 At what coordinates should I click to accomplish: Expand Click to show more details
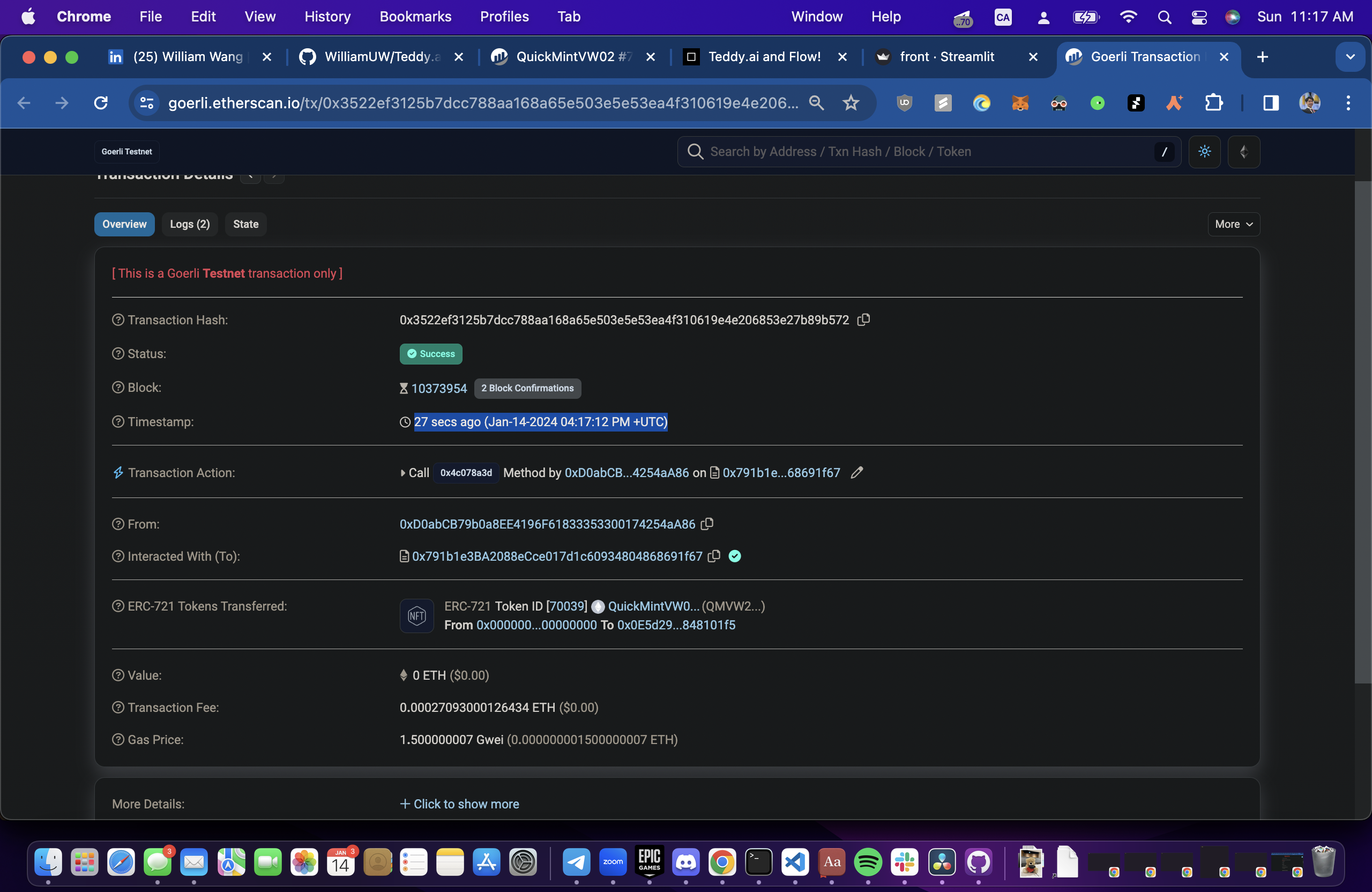tap(459, 804)
